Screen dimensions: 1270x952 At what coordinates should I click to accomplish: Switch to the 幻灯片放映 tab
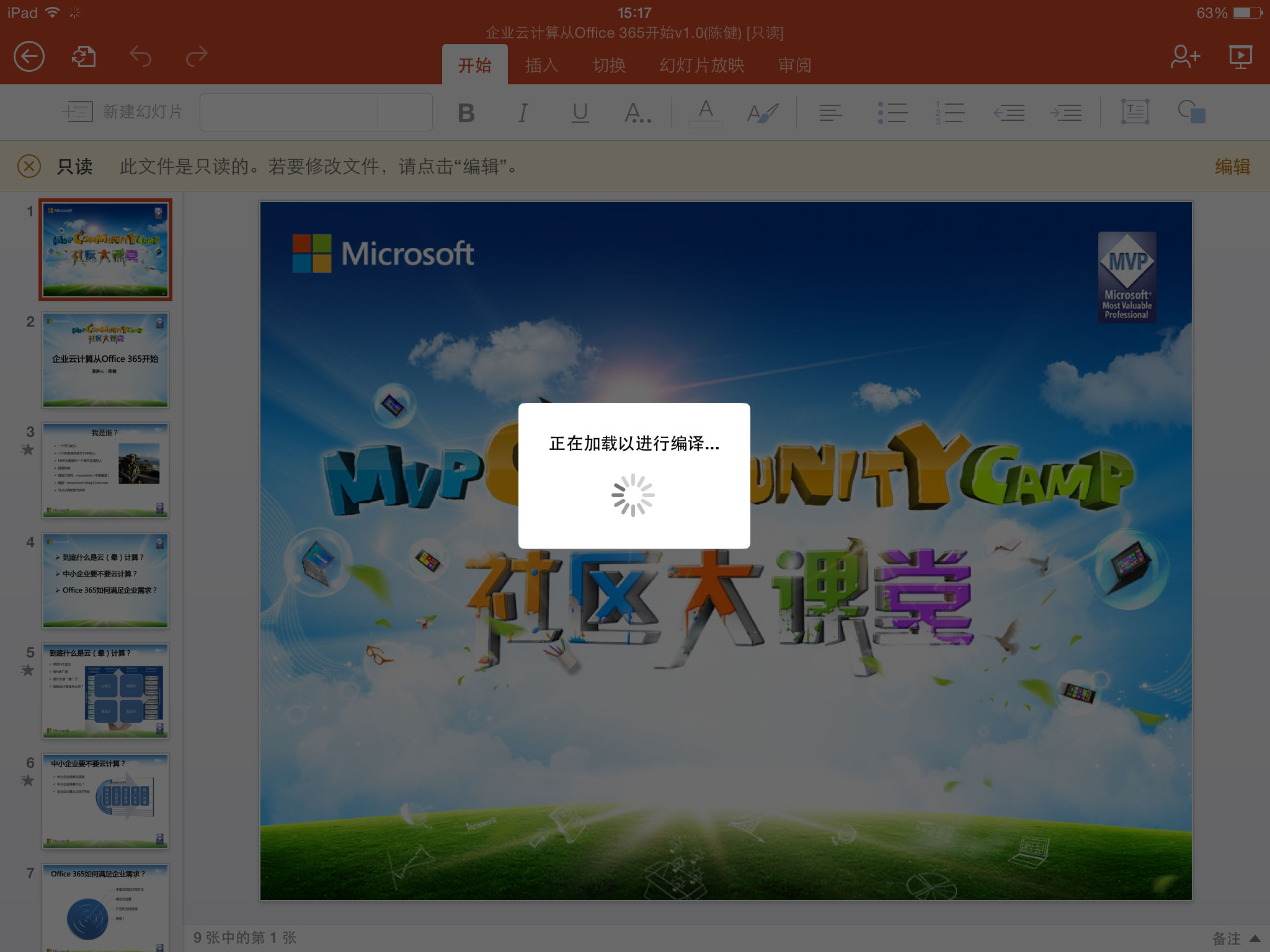pyautogui.click(x=702, y=65)
